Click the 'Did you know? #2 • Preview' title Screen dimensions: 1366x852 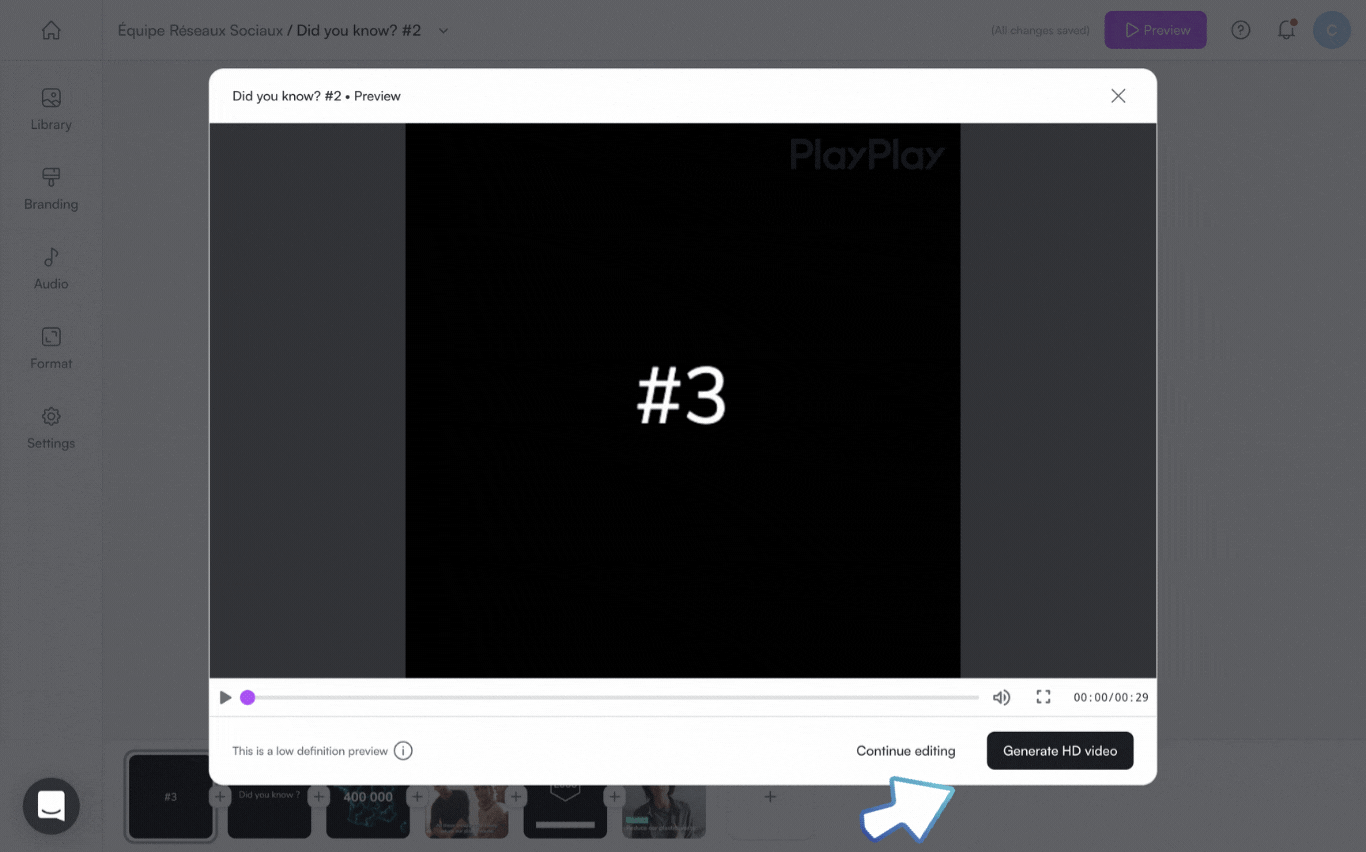click(x=316, y=96)
